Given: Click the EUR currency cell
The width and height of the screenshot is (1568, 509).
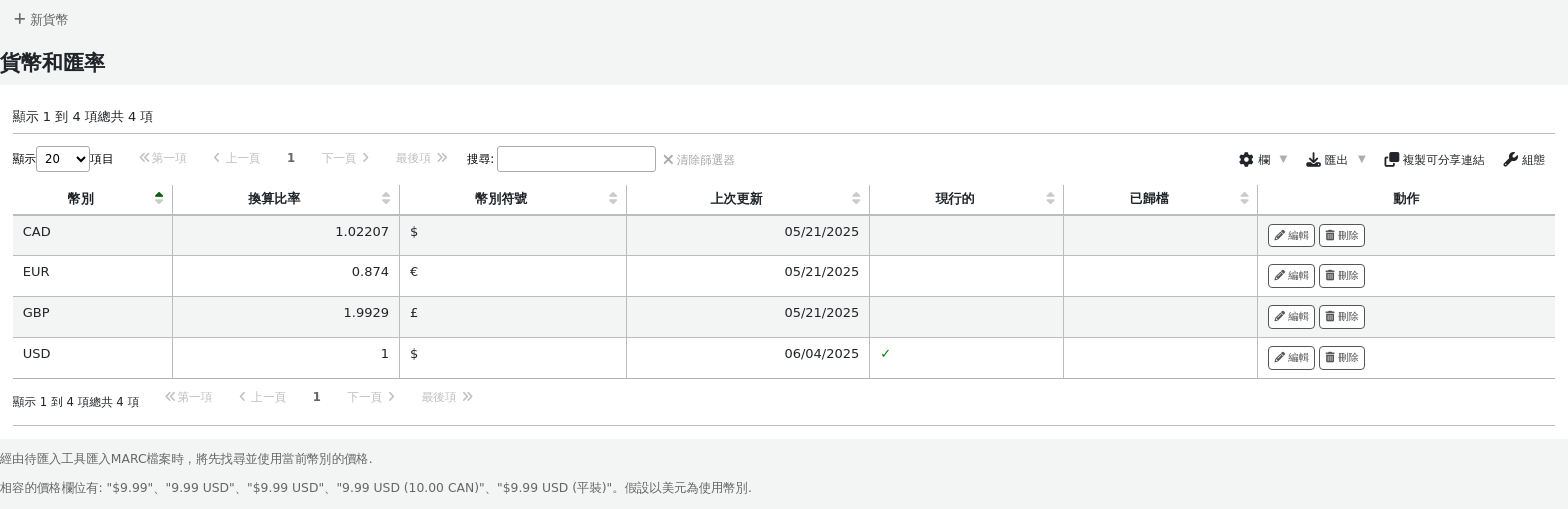Looking at the screenshot, I should click(x=92, y=275).
